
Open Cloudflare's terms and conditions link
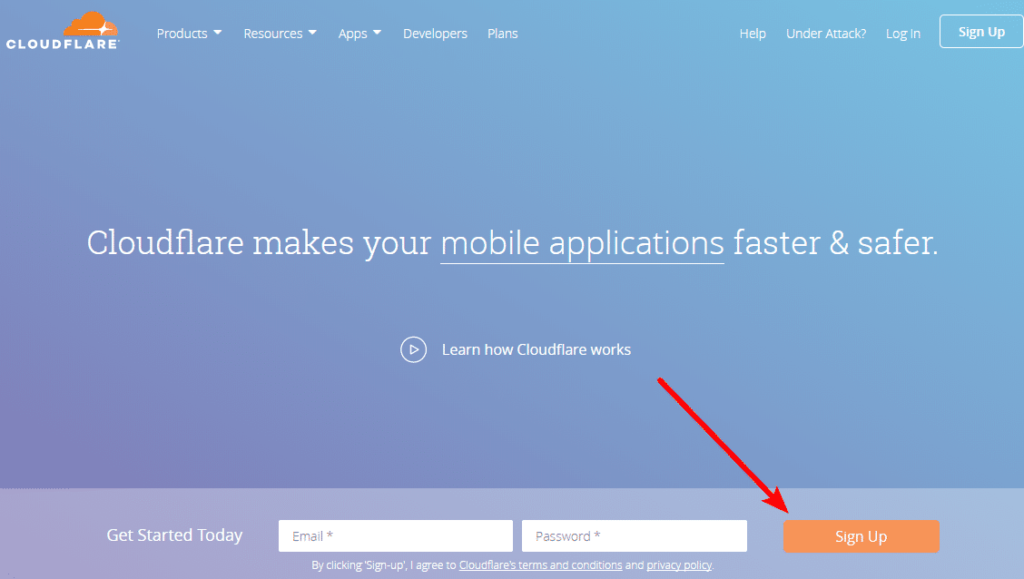coord(540,565)
